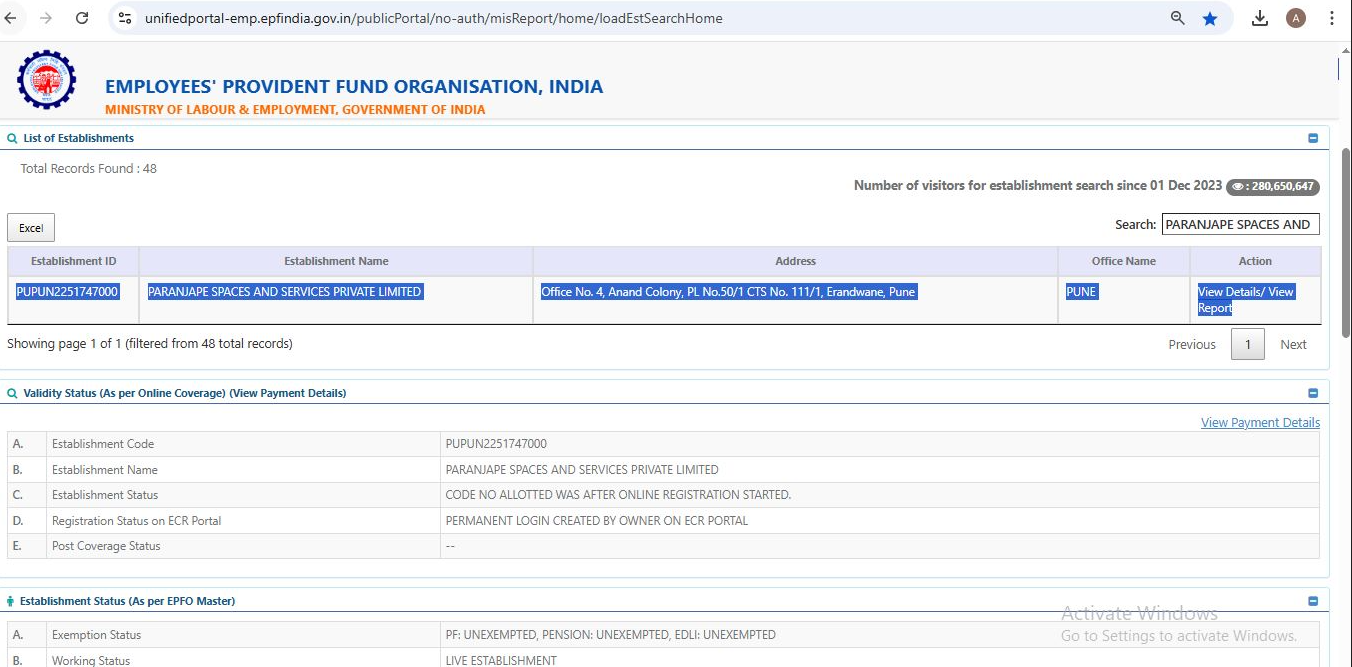
Task: Open the Chrome three-dot menu
Action: click(x=1331, y=18)
